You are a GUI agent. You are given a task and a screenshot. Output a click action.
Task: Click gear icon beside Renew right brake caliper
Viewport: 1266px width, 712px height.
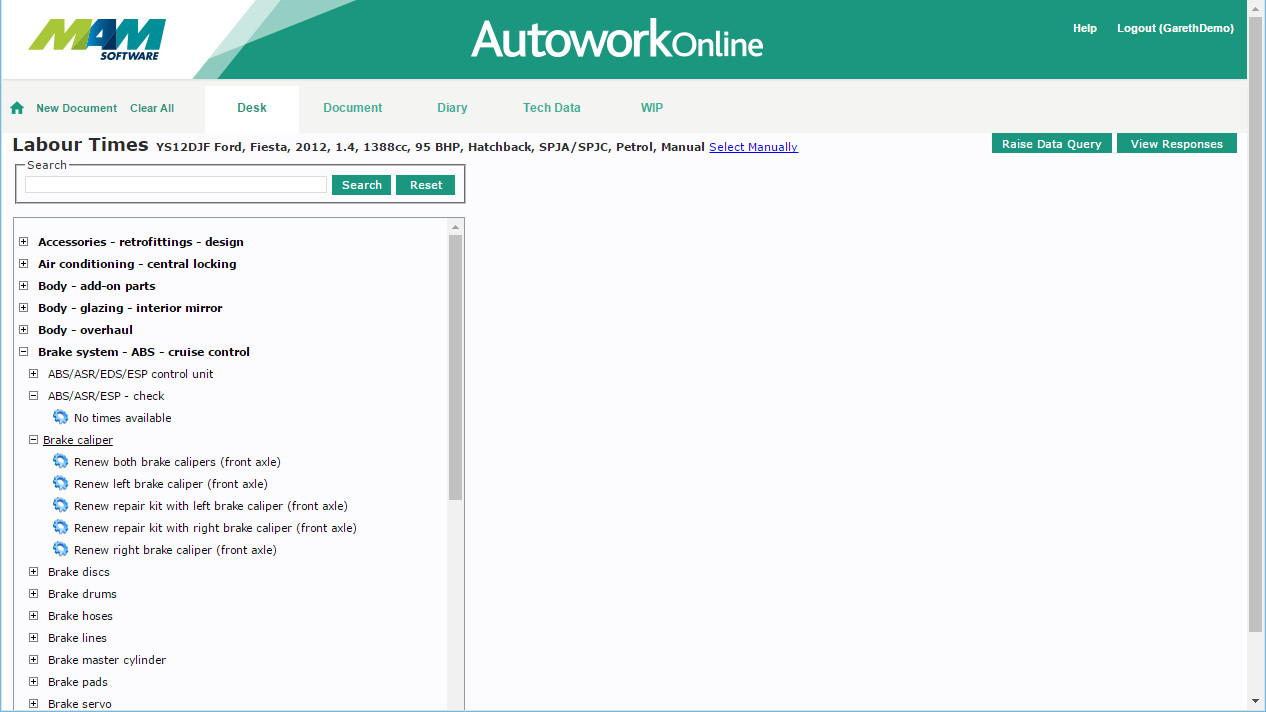click(60, 550)
